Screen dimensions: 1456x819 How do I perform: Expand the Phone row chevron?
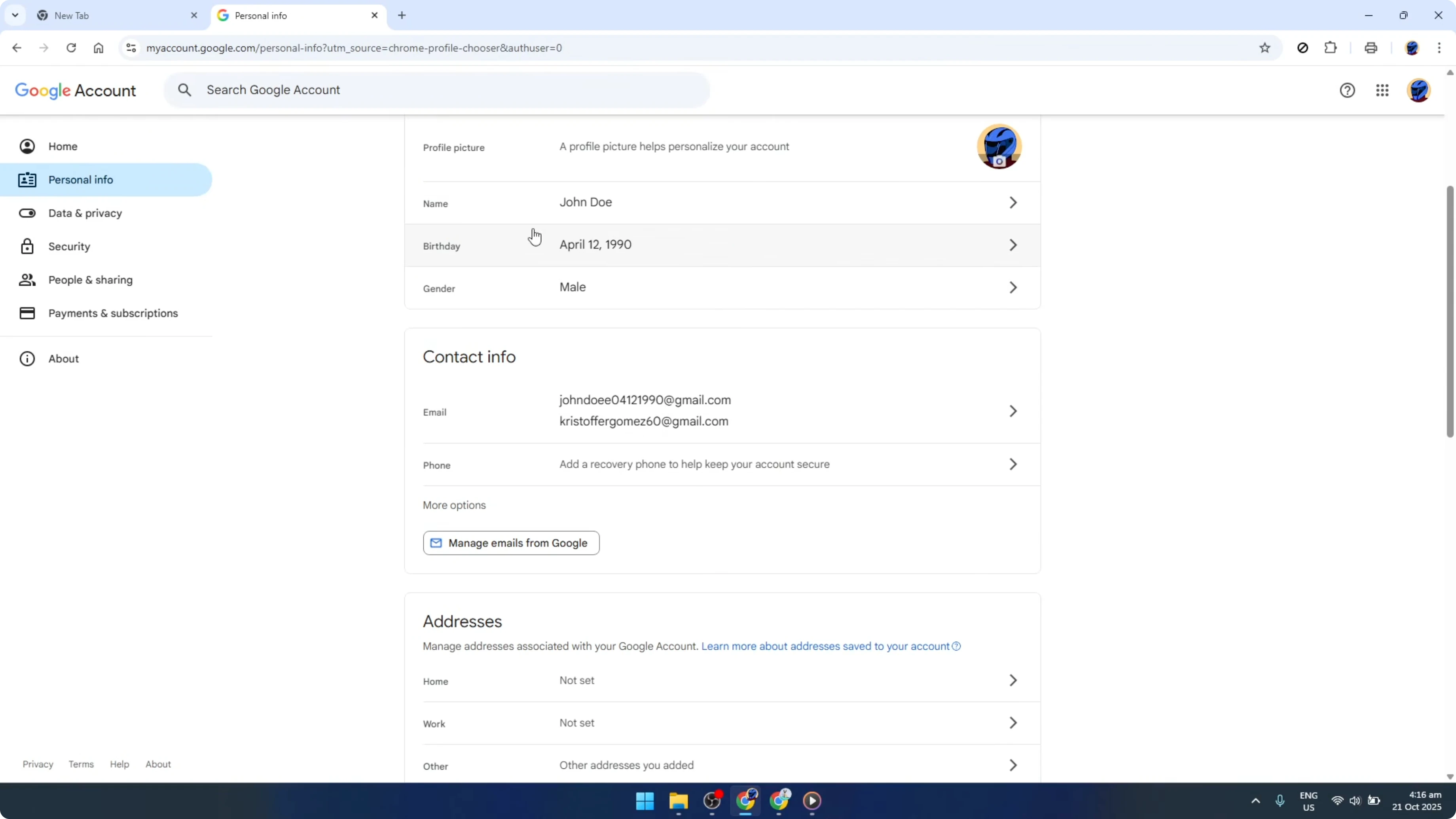[1013, 464]
